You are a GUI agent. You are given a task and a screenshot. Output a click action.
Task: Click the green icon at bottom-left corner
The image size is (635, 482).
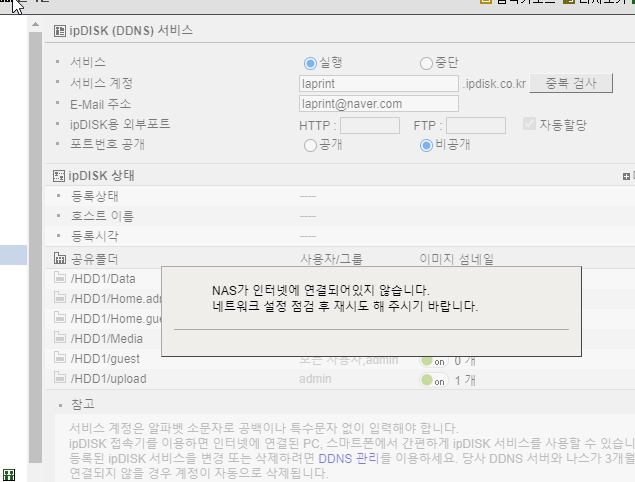point(9,475)
